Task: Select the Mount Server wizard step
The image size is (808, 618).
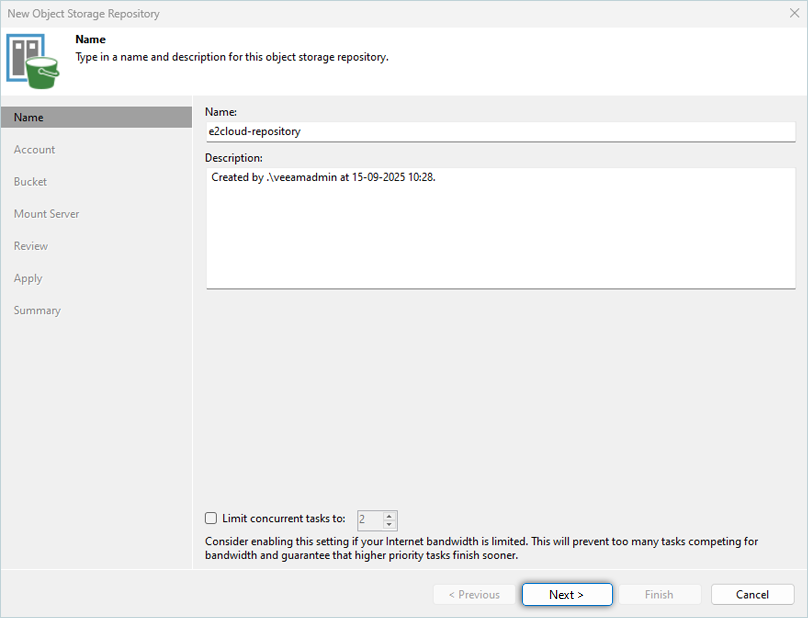Action: (x=46, y=214)
